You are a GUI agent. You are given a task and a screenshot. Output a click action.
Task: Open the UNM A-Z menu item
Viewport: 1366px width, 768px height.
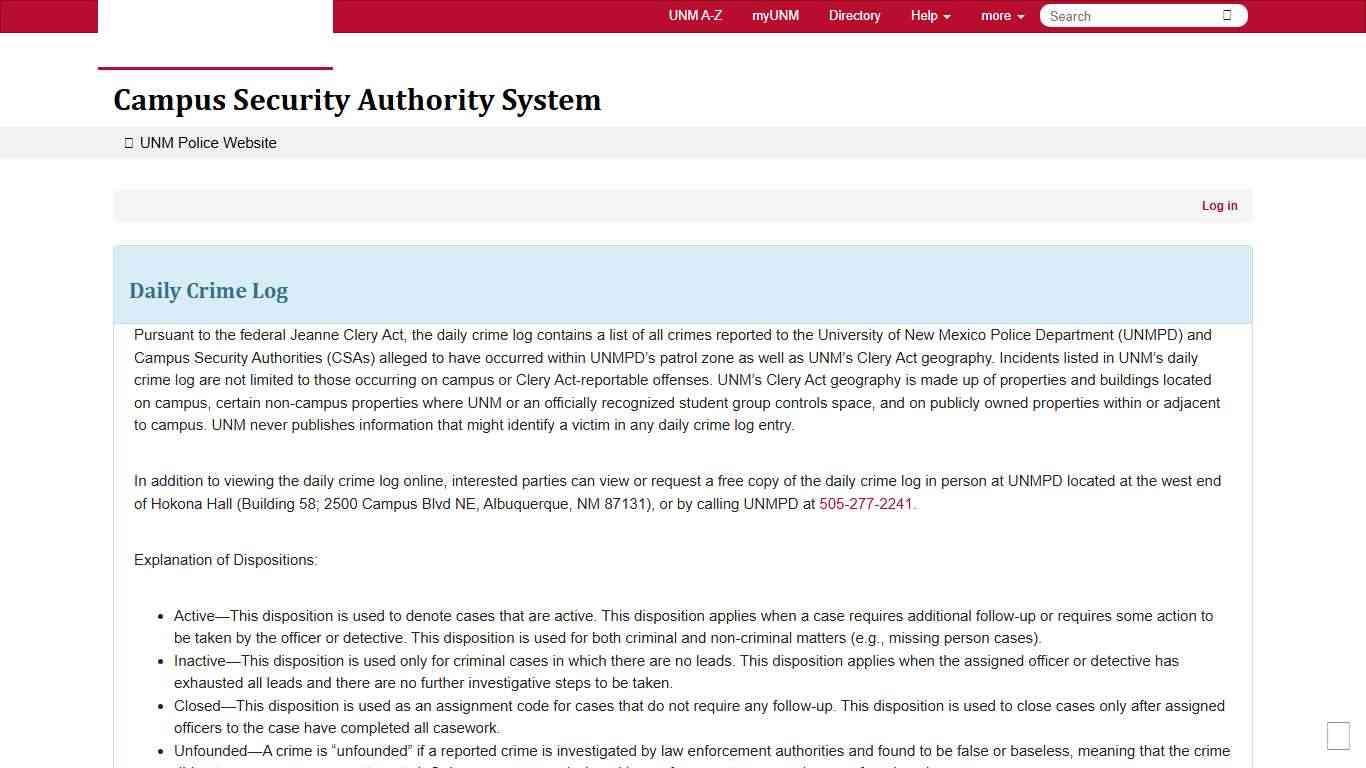coord(694,15)
